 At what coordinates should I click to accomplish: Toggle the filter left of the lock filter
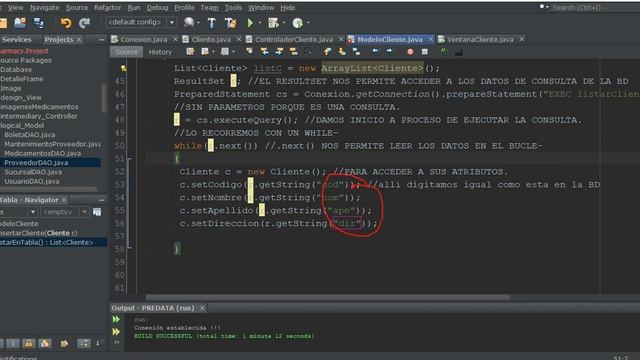pyautogui.click(x=13, y=343)
